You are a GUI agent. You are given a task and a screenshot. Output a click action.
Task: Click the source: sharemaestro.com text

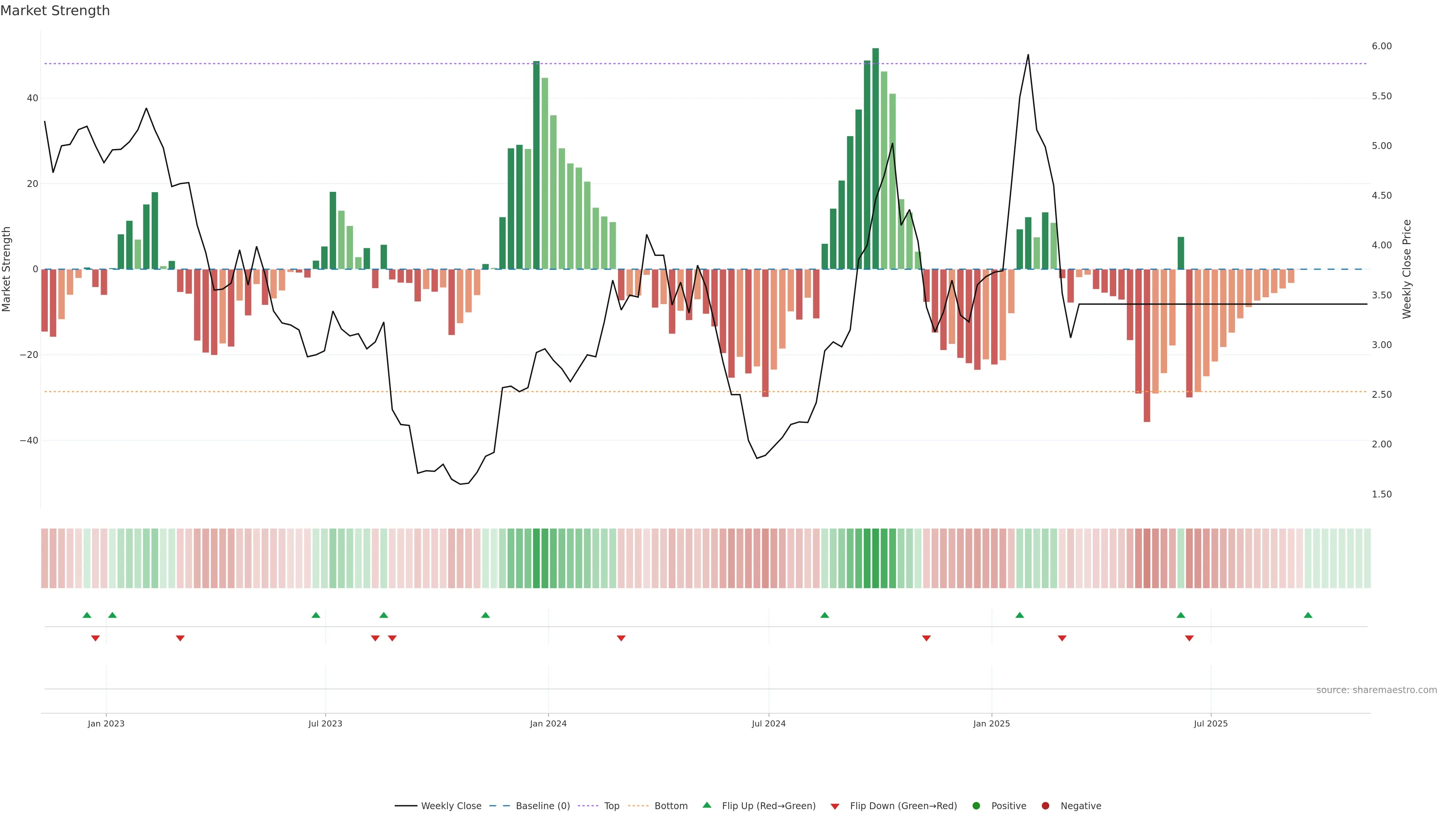coord(1376,690)
